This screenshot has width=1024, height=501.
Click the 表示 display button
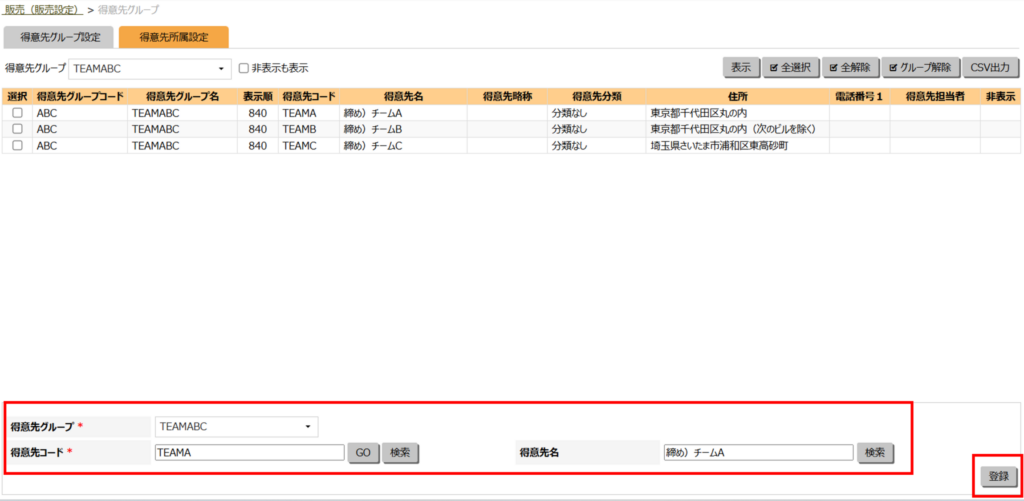[740, 68]
